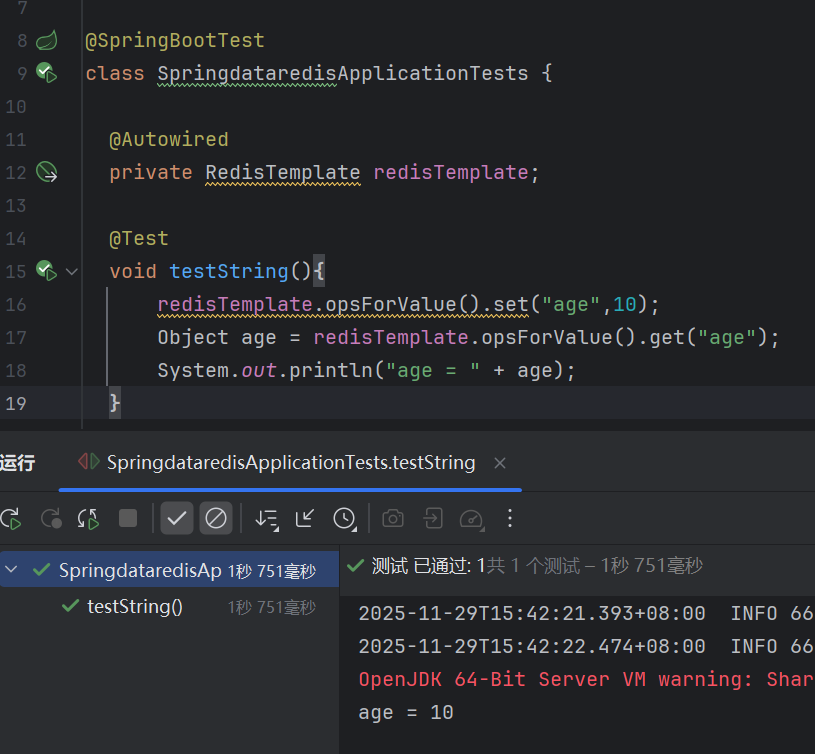The image size is (815, 754).
Task: Click line number 19 in the gutter
Action: click(x=16, y=403)
